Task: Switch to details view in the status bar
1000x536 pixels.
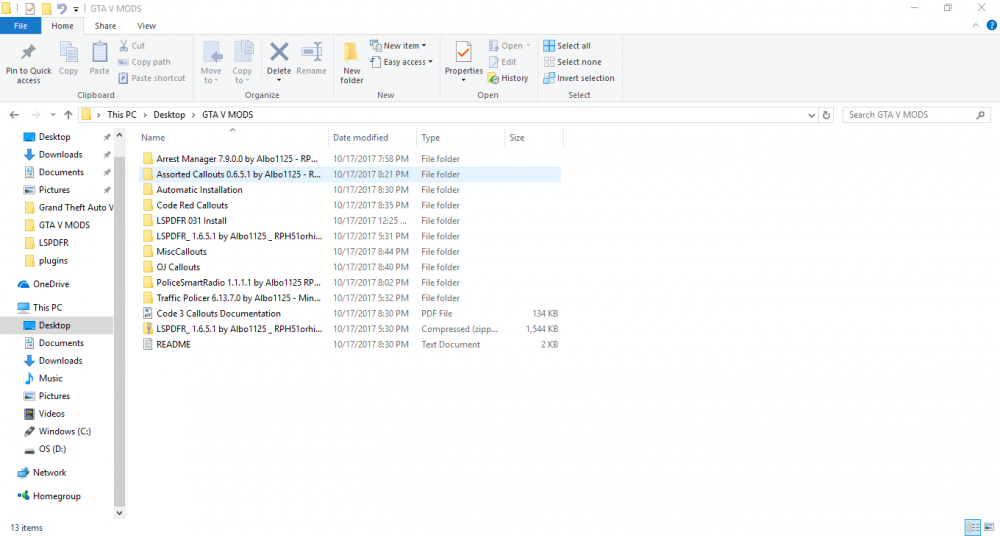Action: coord(973,527)
